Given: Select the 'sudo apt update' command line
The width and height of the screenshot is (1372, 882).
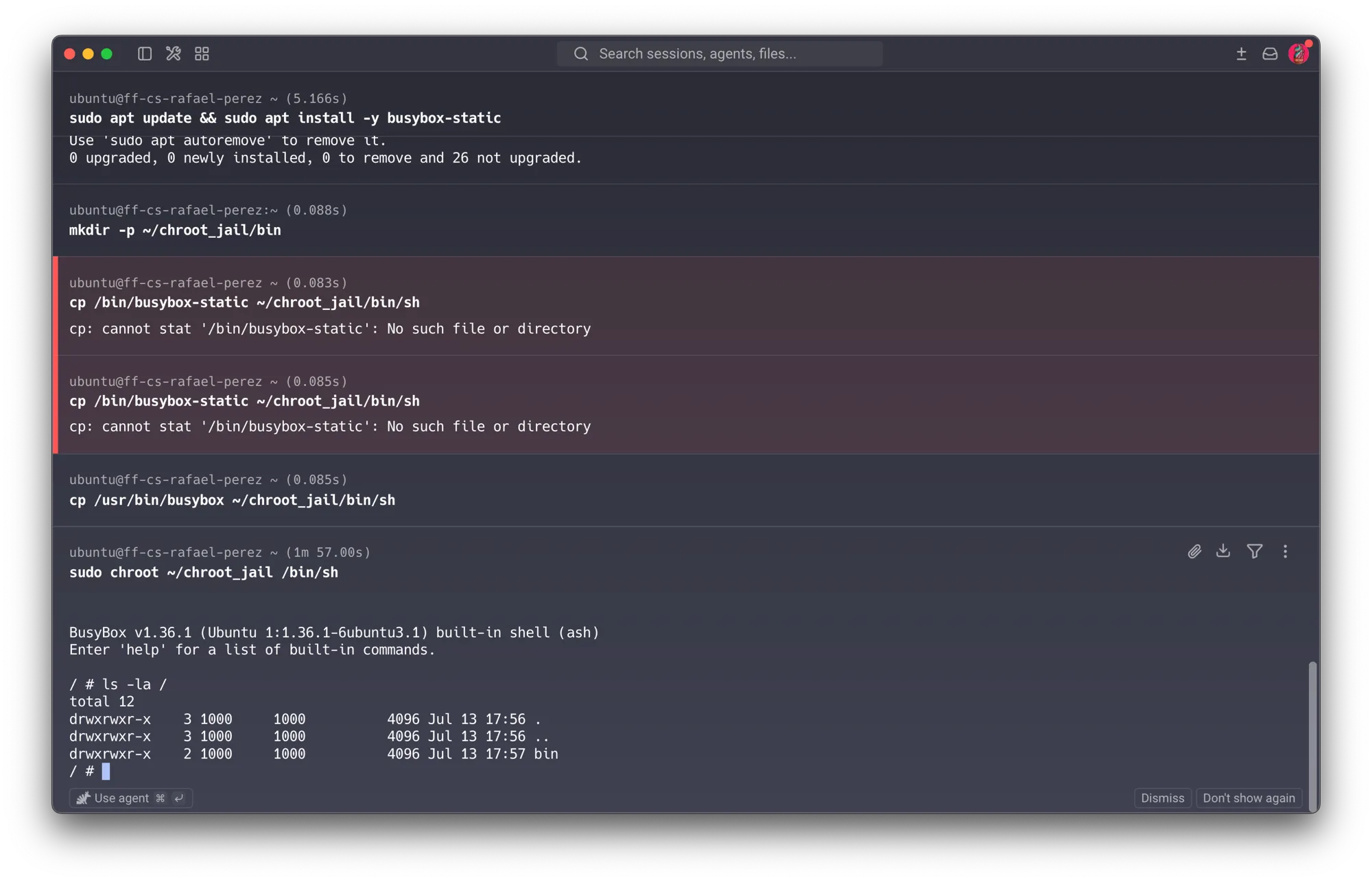Looking at the screenshot, I should coord(285,118).
